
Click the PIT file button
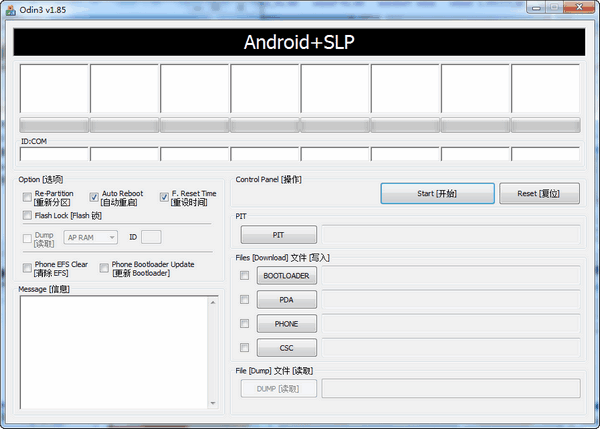pyautogui.click(x=278, y=234)
